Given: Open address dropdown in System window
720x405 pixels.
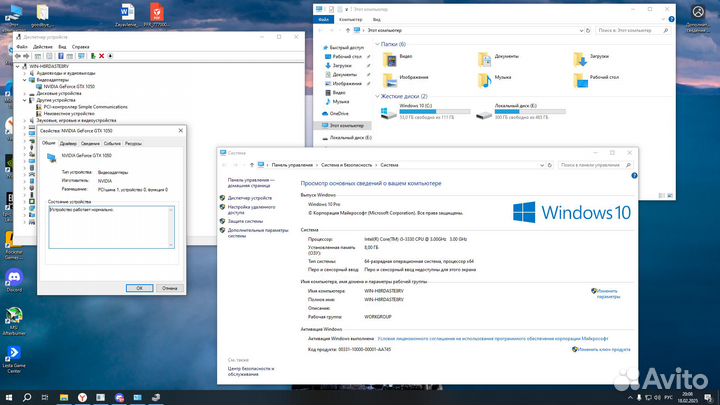Looking at the screenshot, I should pos(542,165).
